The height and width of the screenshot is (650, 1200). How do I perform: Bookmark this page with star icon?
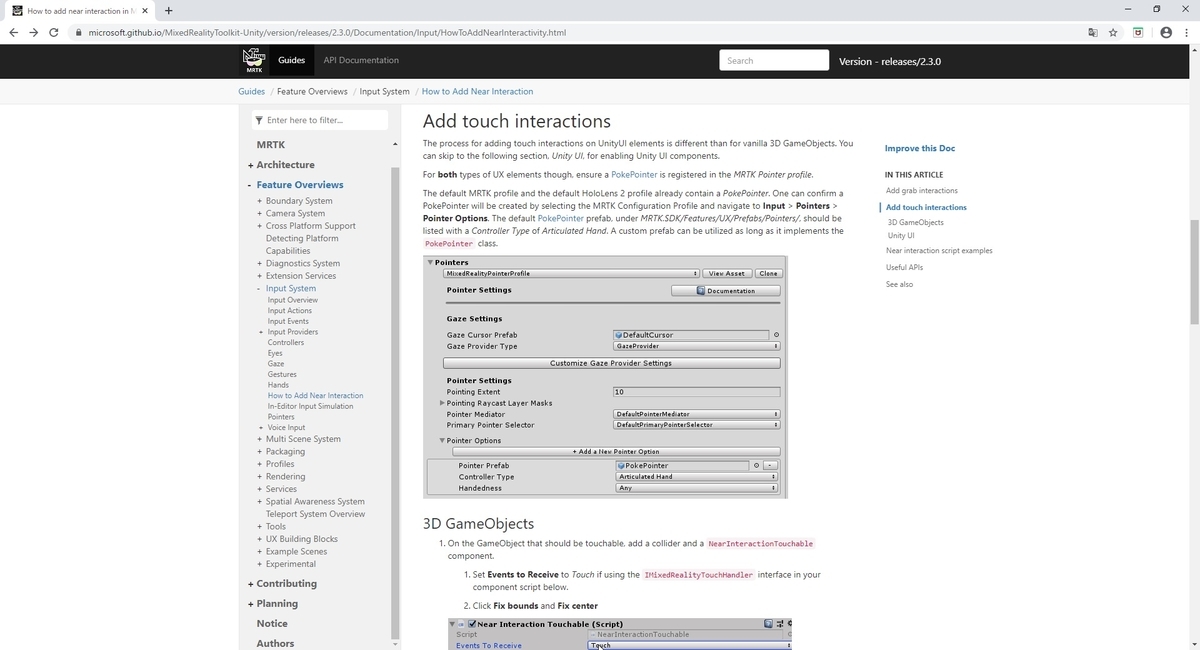[1113, 32]
